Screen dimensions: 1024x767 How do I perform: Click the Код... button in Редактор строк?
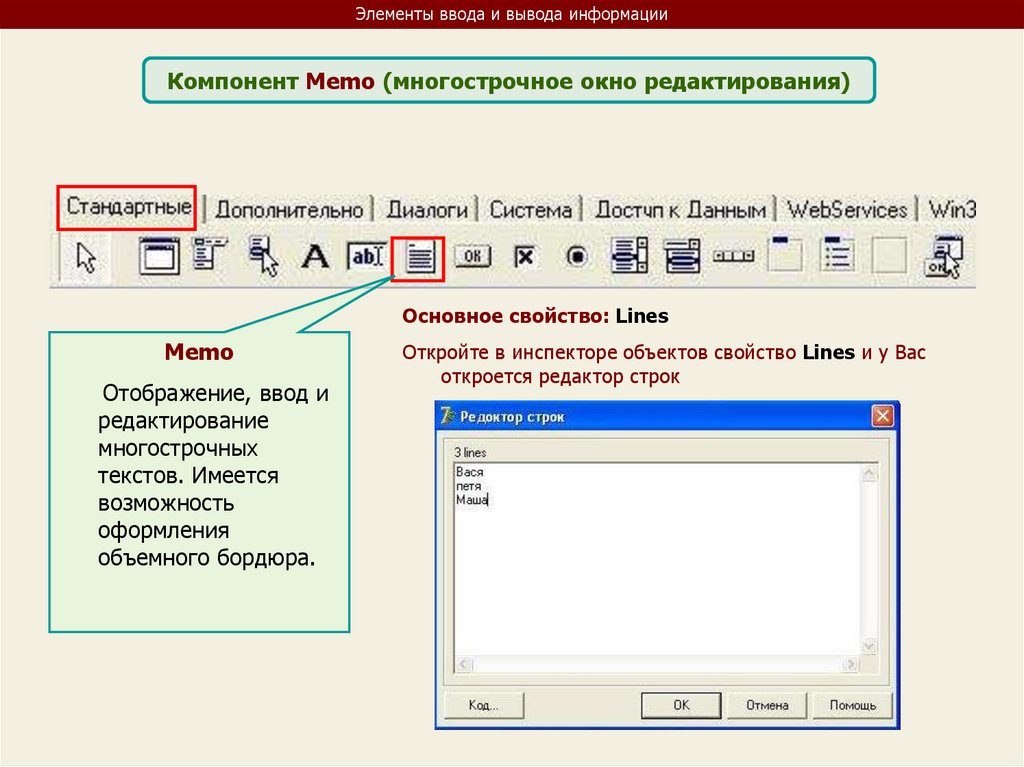(484, 706)
